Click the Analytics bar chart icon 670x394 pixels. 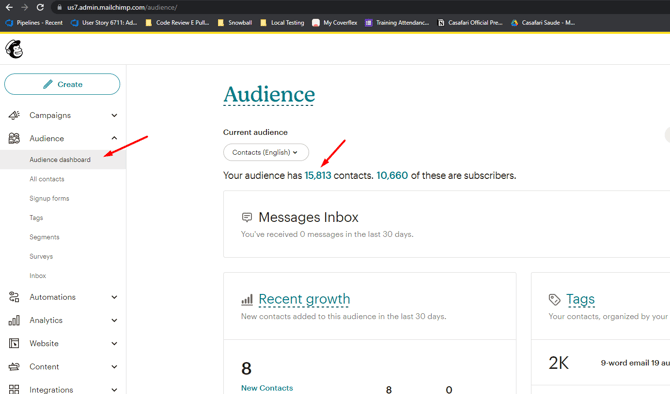[x=14, y=320]
